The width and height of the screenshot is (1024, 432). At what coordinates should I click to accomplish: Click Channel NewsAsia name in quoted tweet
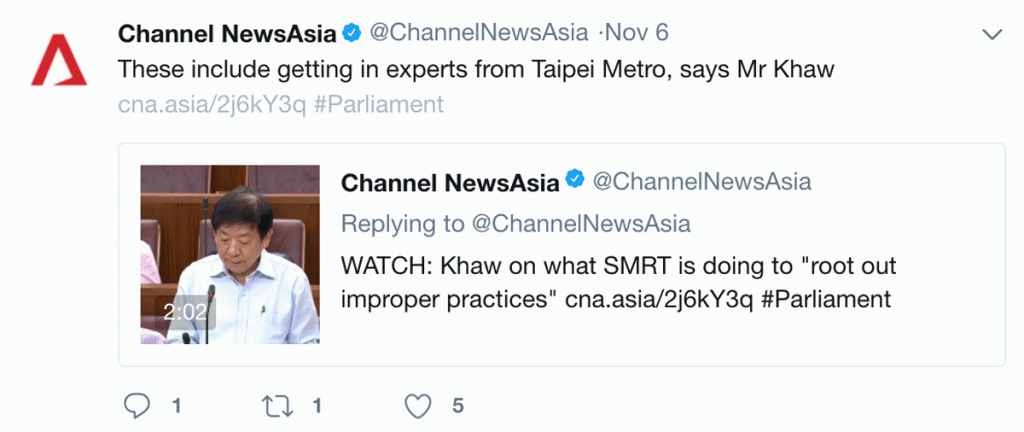pyautogui.click(x=450, y=182)
